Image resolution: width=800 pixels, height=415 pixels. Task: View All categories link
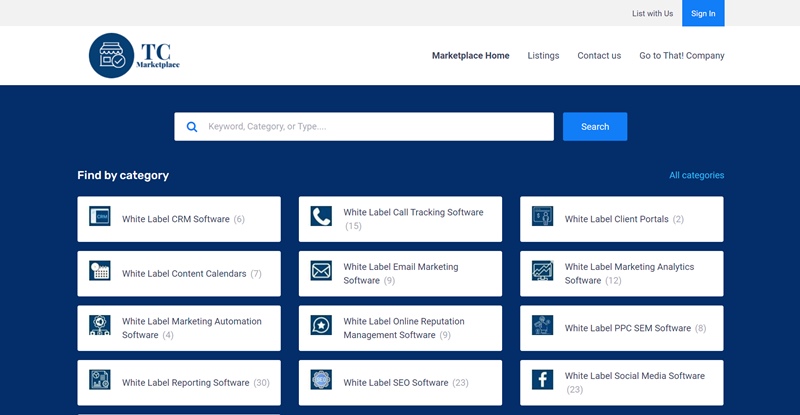696,175
